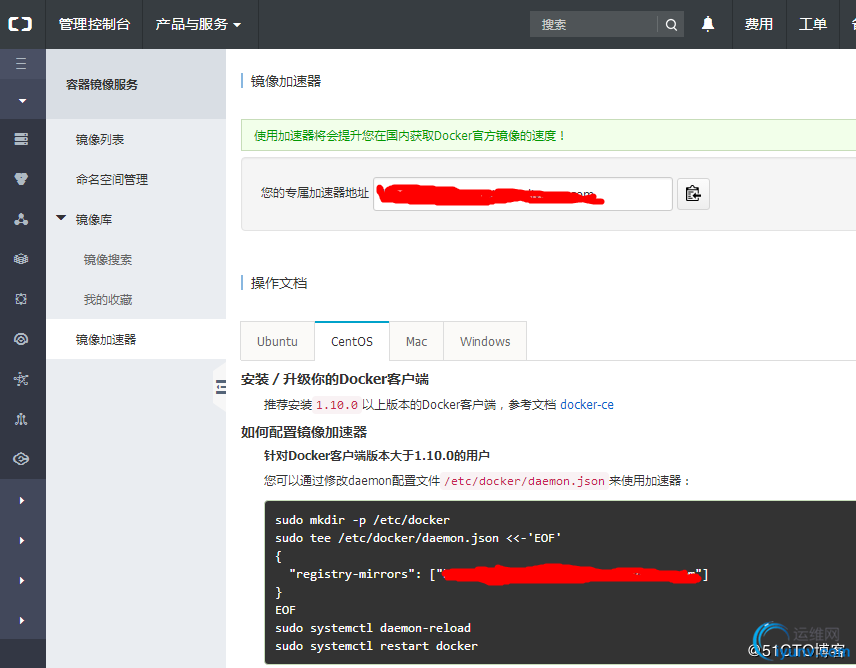The image size is (856, 668).
Task: Open 镜像搜索 under 镜像库
Action: (x=108, y=260)
